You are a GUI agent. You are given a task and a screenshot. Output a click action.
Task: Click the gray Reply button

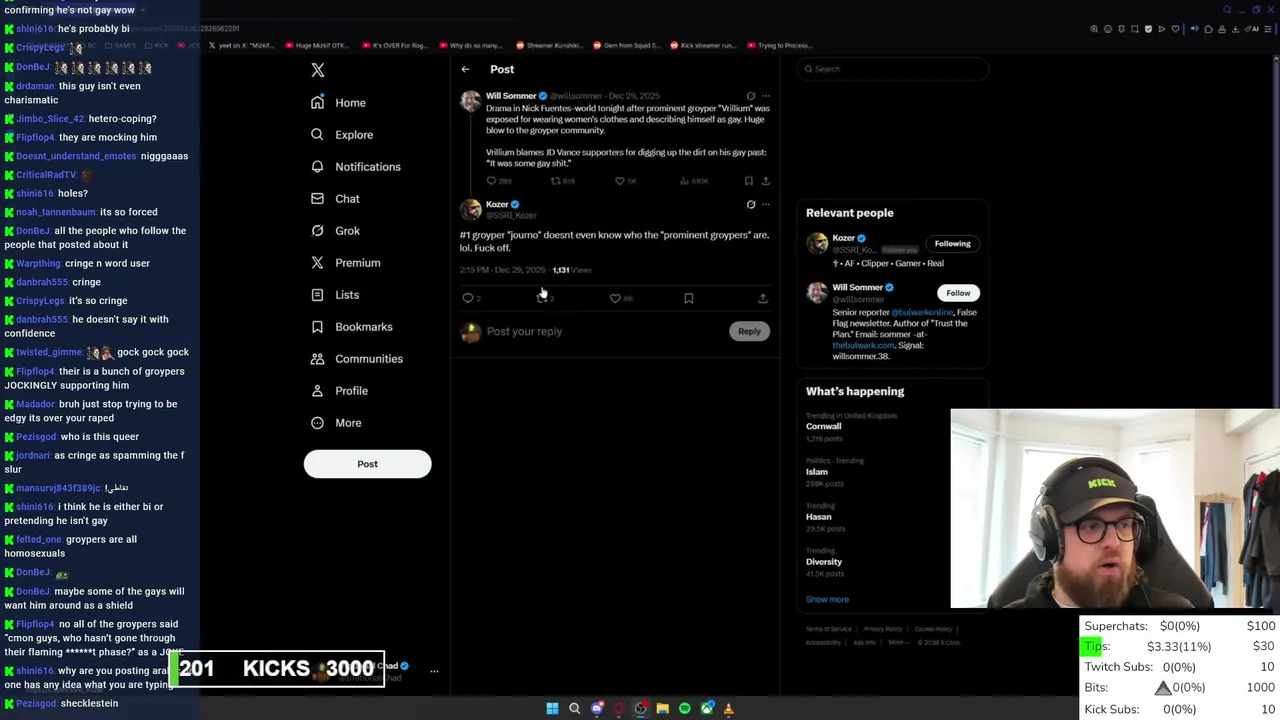click(749, 331)
